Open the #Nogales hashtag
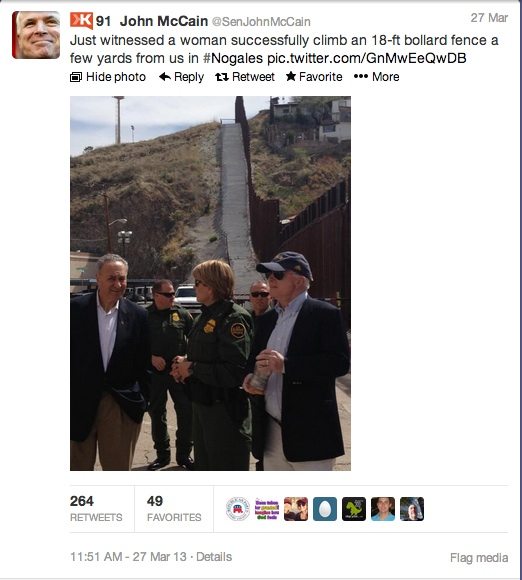The width and height of the screenshot is (522, 580). [233, 58]
